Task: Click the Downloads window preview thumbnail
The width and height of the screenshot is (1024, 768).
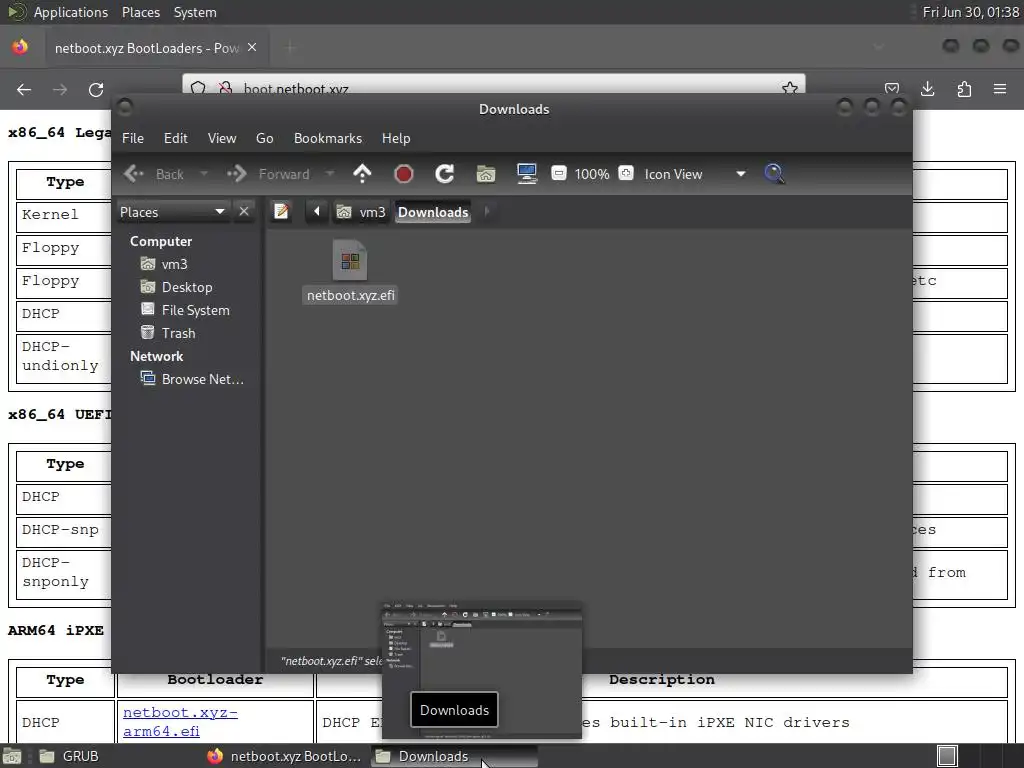Action: click(x=482, y=671)
